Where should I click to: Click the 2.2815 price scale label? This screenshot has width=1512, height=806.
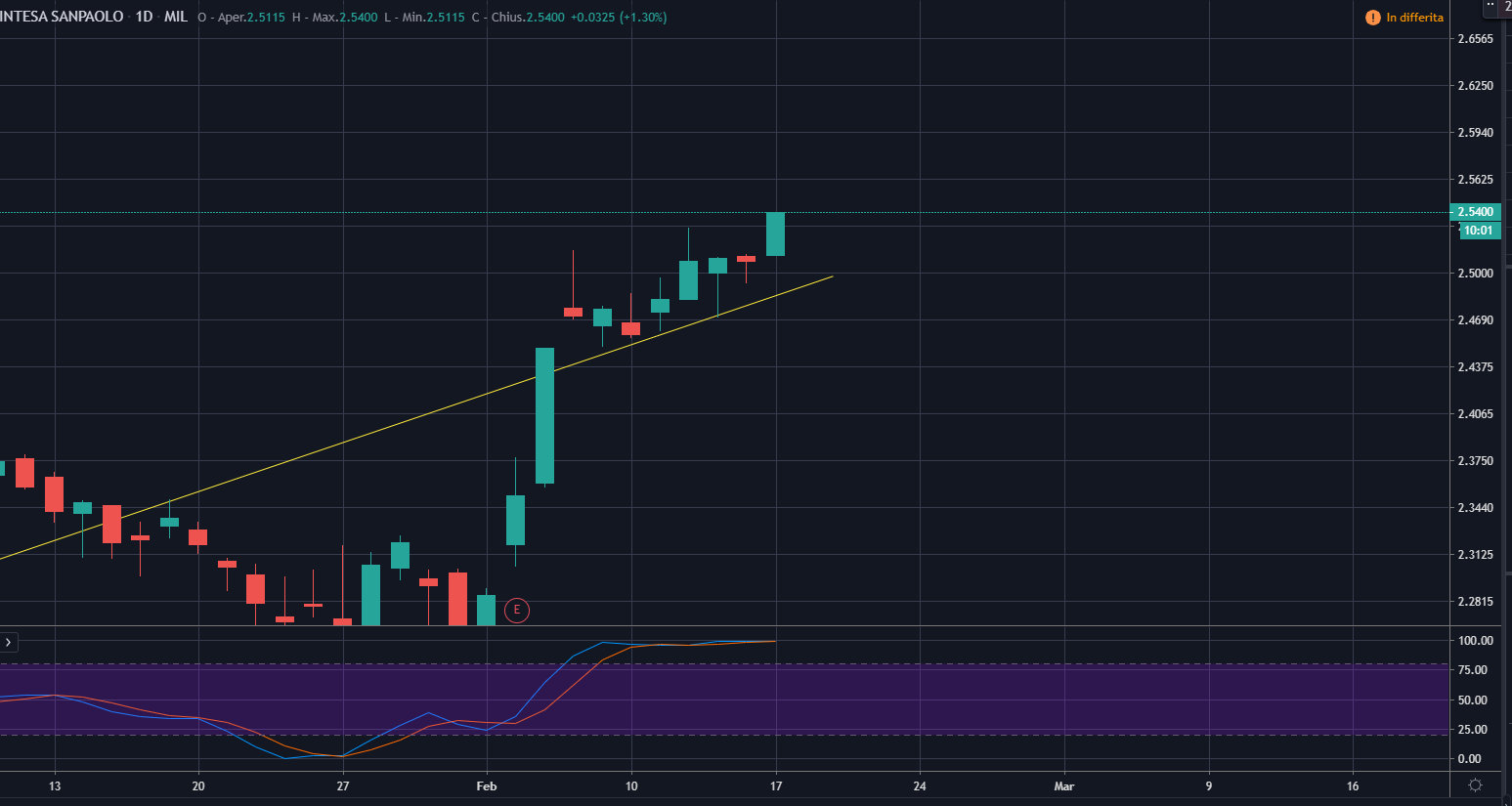(1476, 602)
